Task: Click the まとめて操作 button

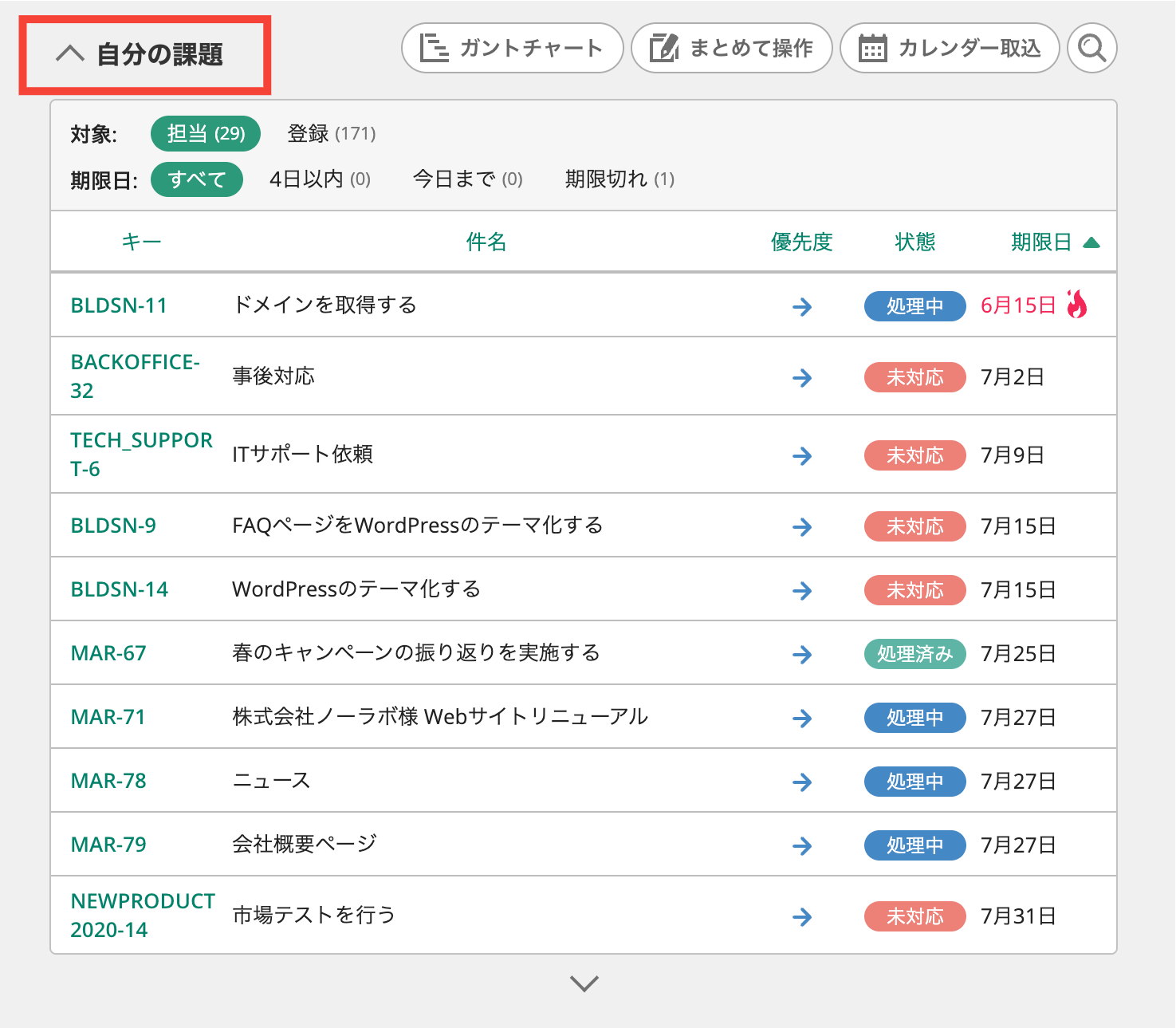Action: [x=732, y=48]
